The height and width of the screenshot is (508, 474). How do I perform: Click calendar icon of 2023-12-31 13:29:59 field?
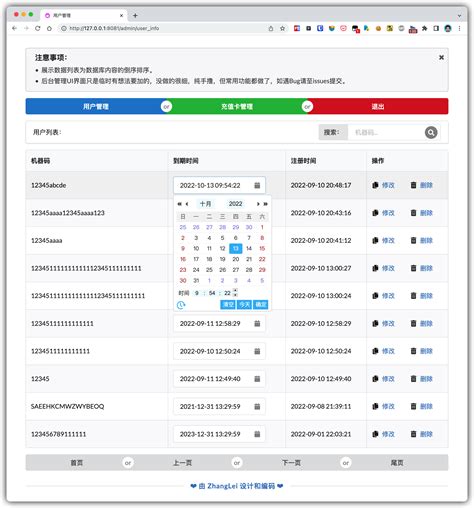pyautogui.click(x=257, y=434)
